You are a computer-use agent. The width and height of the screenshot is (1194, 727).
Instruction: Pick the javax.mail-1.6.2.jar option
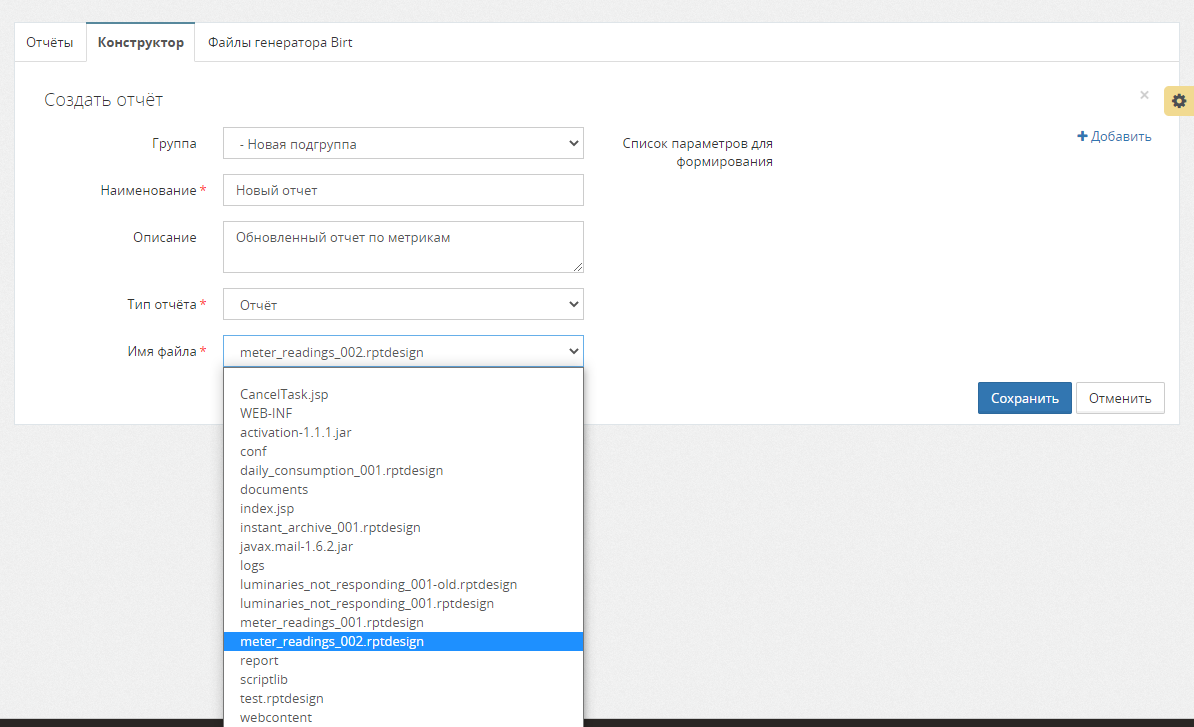click(296, 546)
